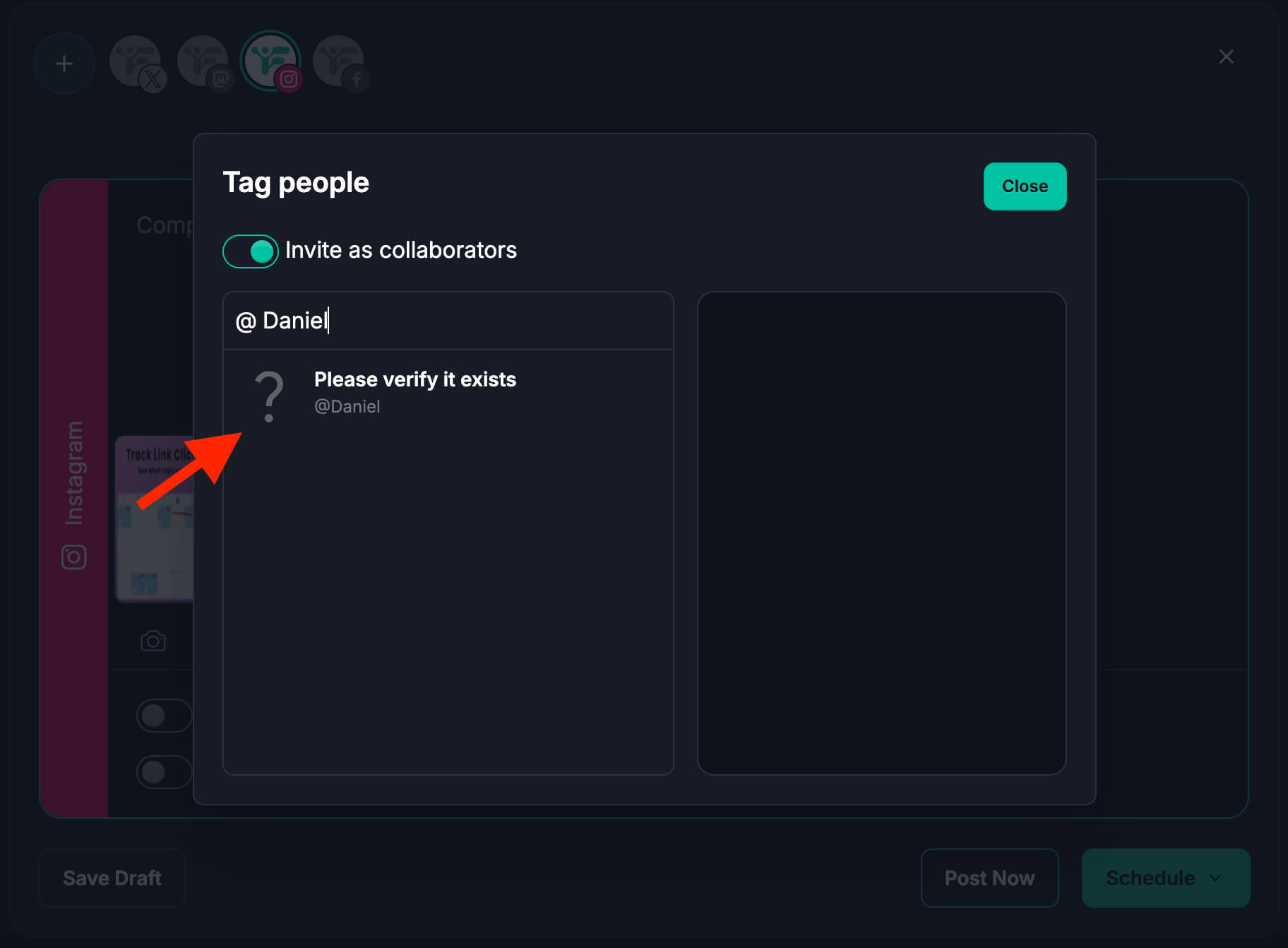1288x948 pixels.
Task: Click the Track Link Clicks image thumbnail
Action: (155, 519)
